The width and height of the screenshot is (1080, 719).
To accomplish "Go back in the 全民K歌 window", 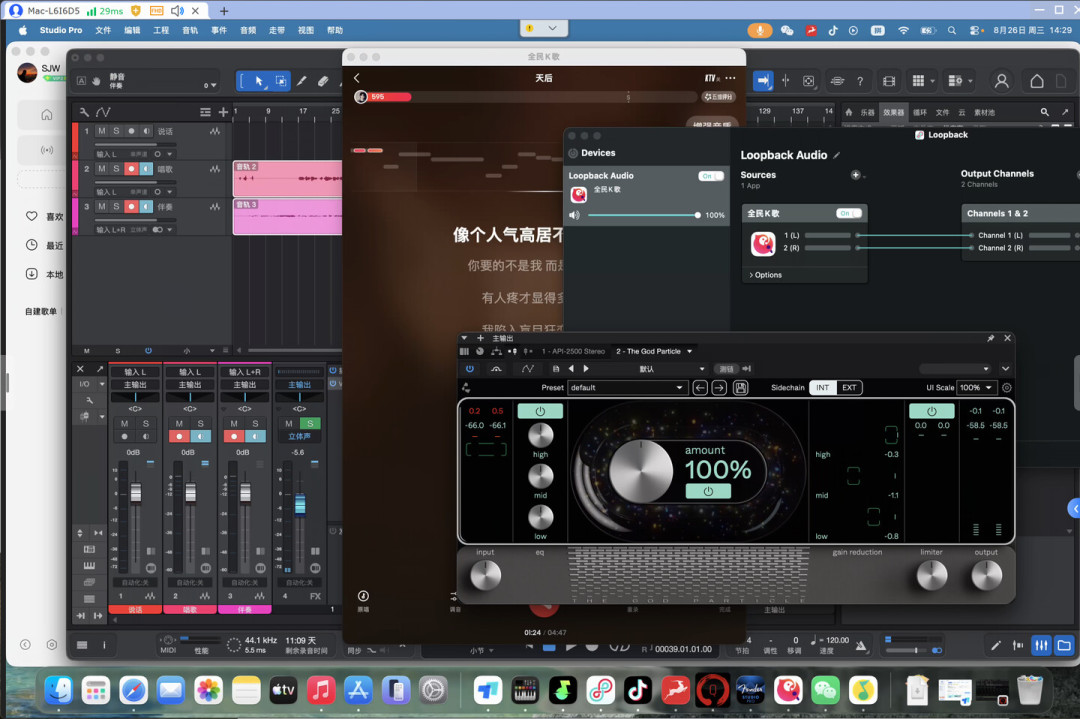I will [357, 78].
